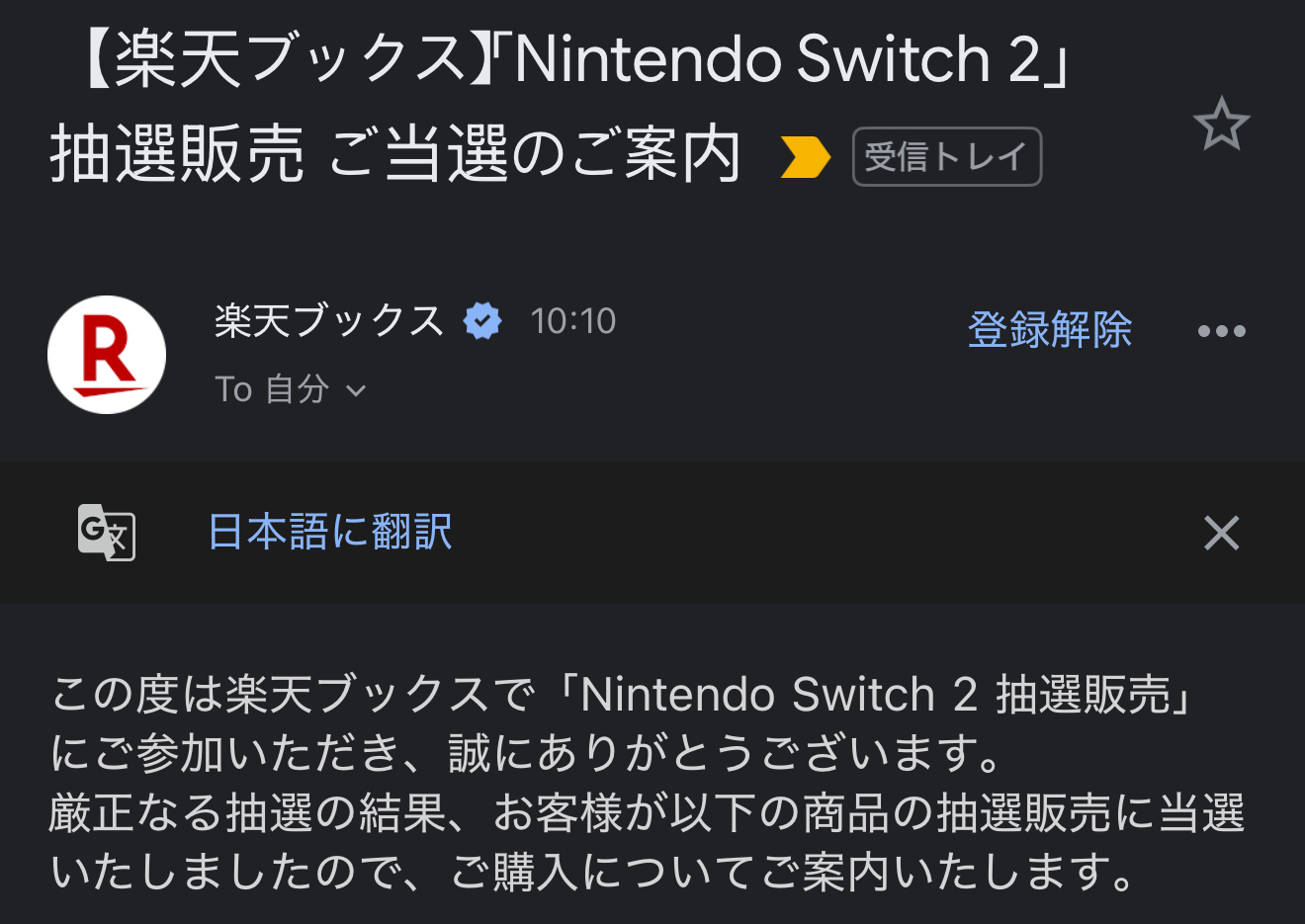Click the "To 自分" recipient text
Image resolution: width=1305 pixels, height=924 pixels.
pos(272,389)
